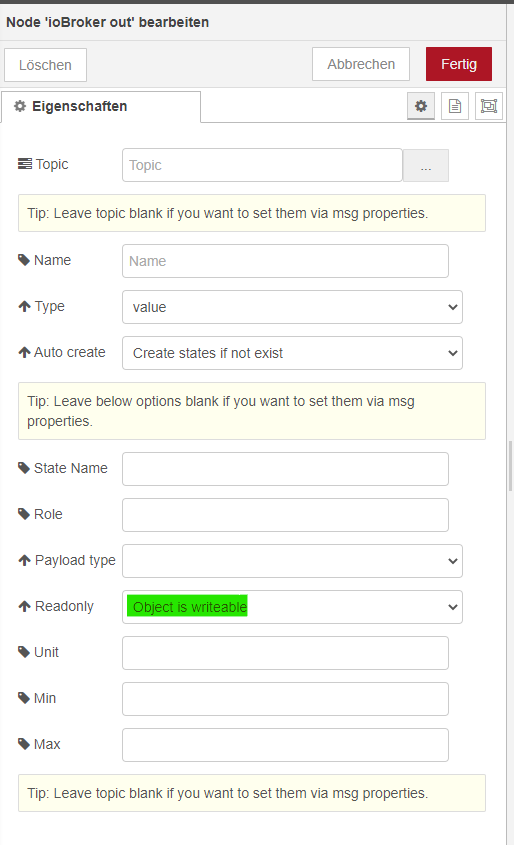Select the Max value field
The image size is (514, 845).
(285, 745)
